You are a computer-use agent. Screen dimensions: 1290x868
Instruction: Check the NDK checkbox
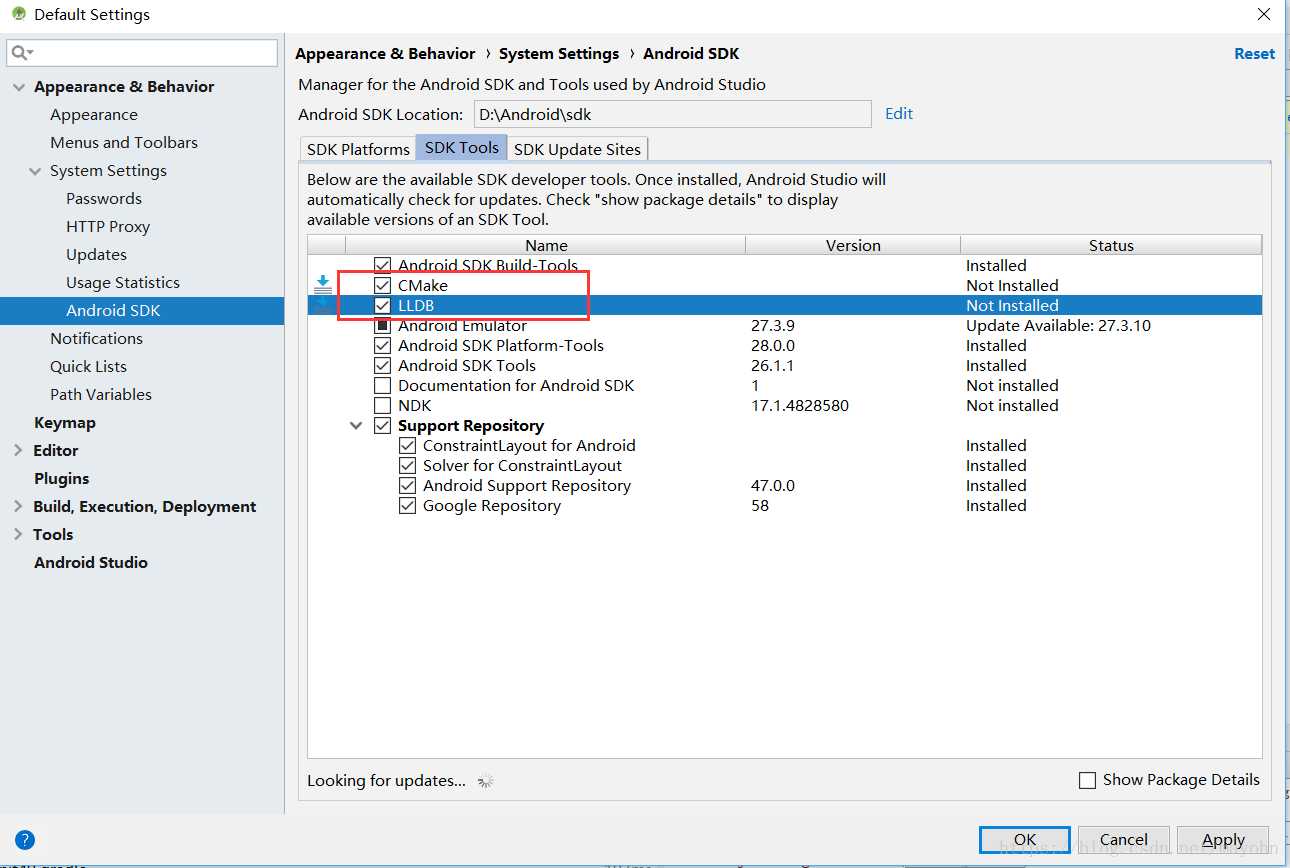[x=382, y=406]
